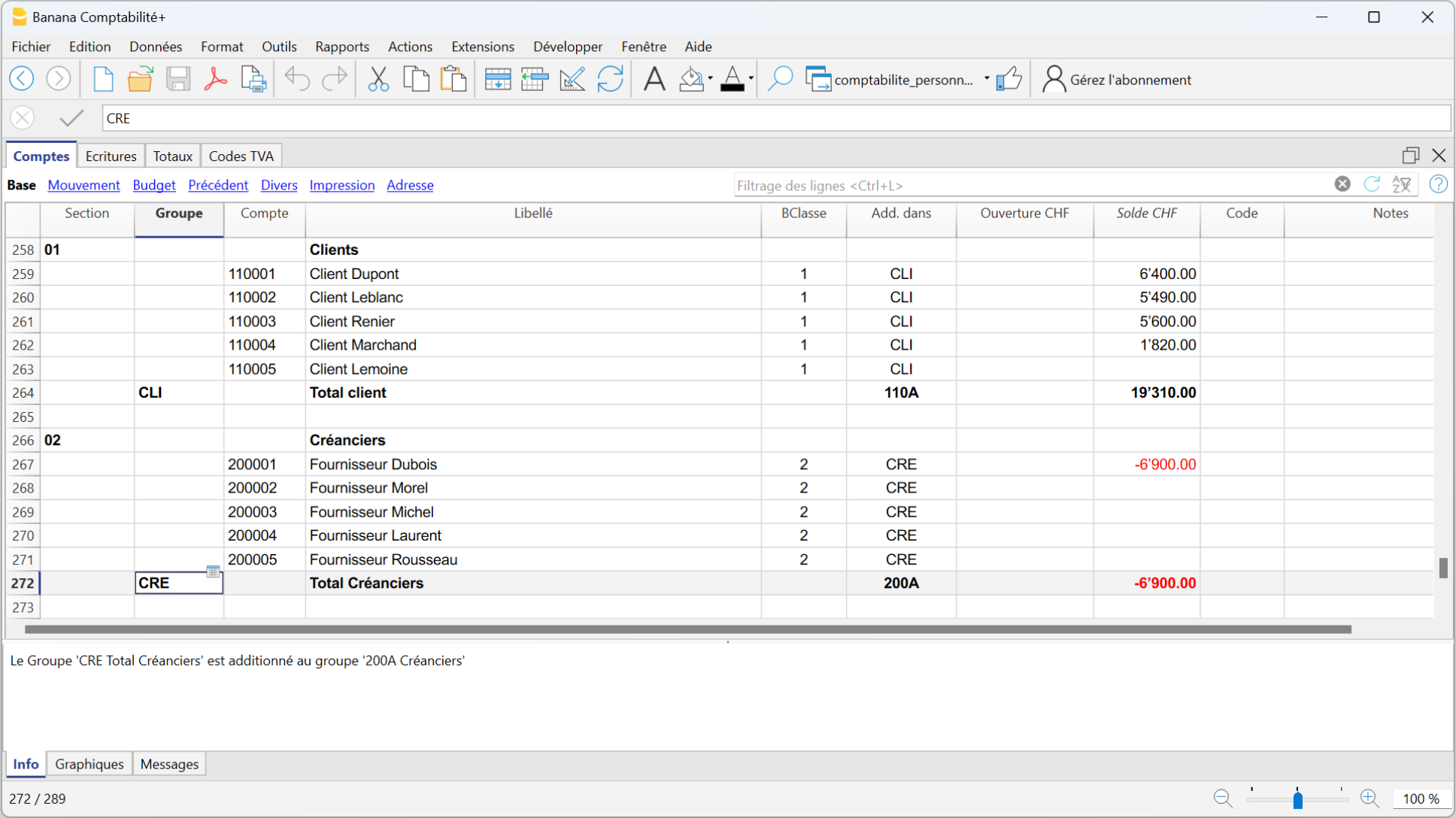Click the Search magnifier icon

[780, 79]
